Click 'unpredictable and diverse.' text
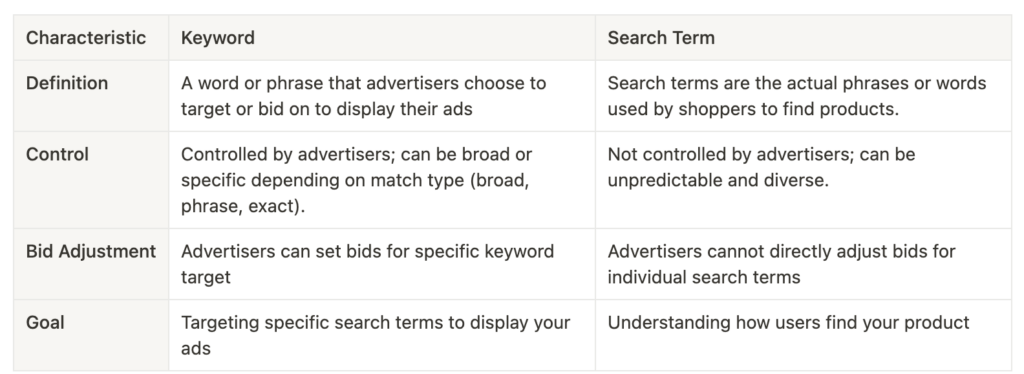 coord(718,180)
